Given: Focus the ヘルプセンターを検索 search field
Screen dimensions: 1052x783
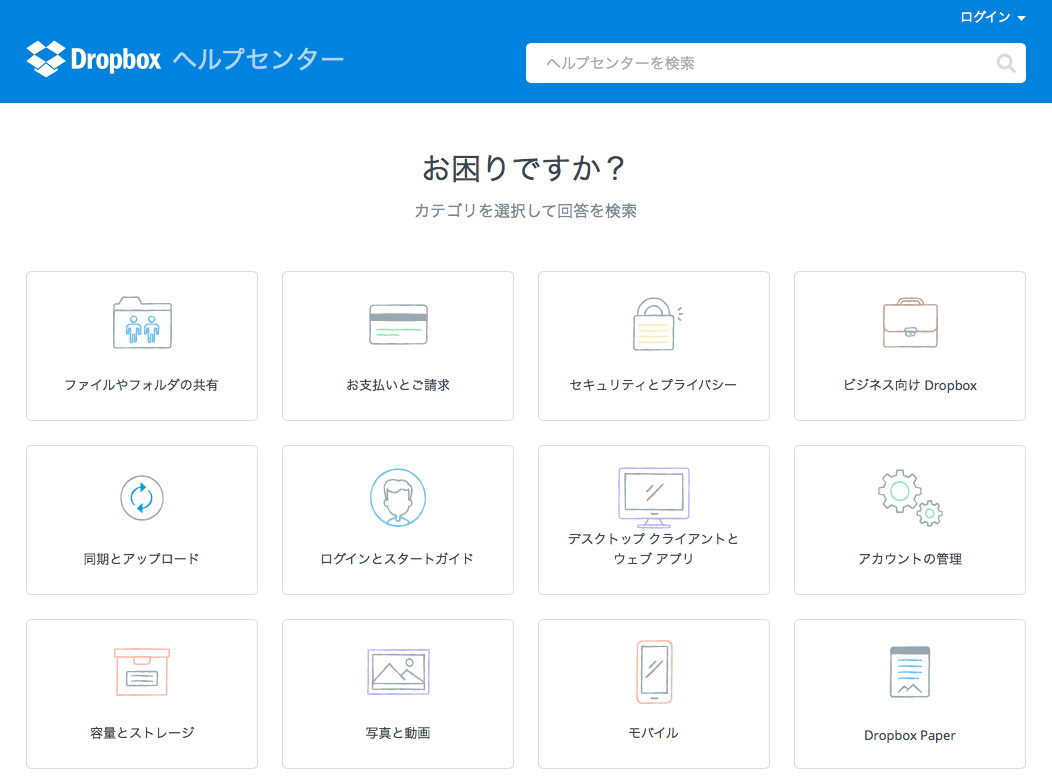Looking at the screenshot, I should pyautogui.click(x=776, y=63).
